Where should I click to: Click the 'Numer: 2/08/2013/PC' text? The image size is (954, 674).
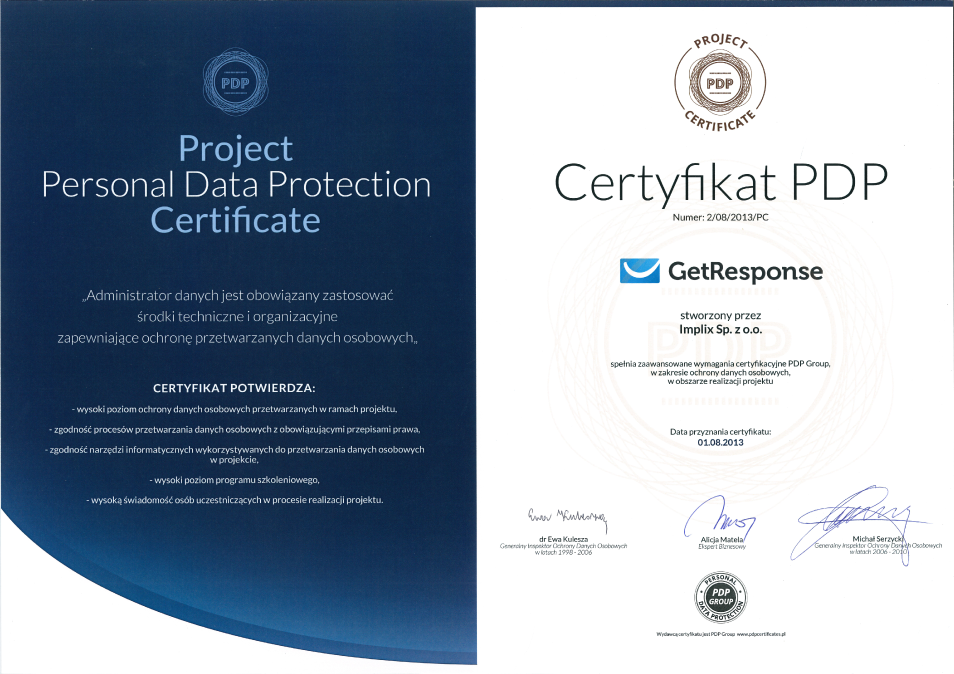point(720,217)
